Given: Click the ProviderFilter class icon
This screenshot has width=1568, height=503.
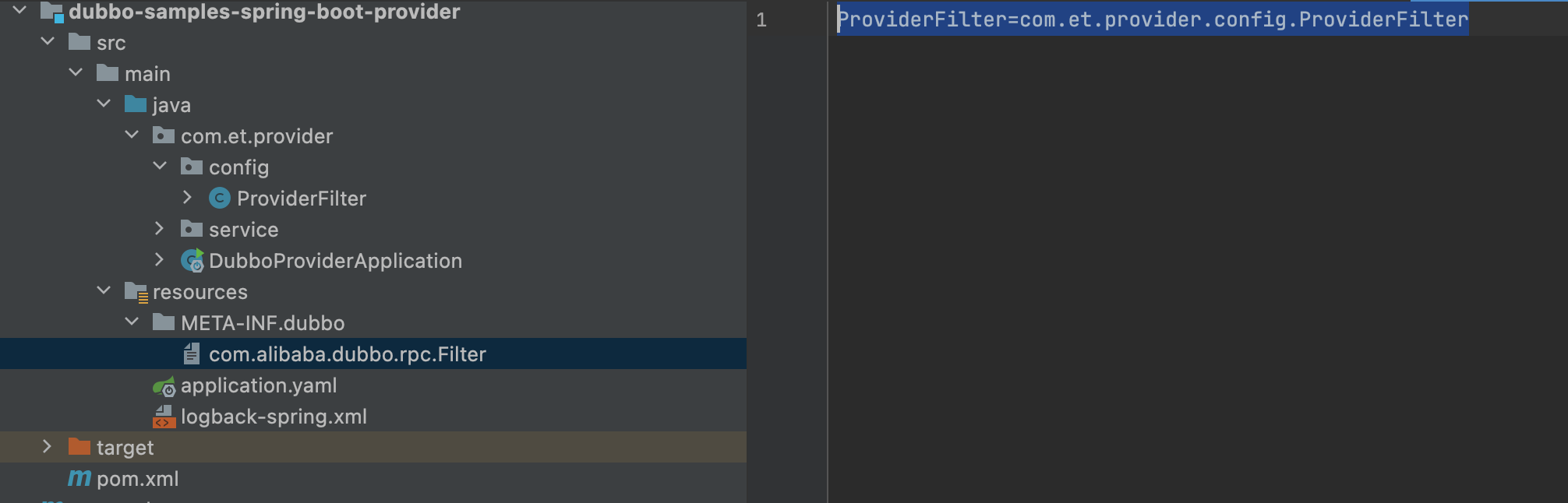Looking at the screenshot, I should point(219,199).
